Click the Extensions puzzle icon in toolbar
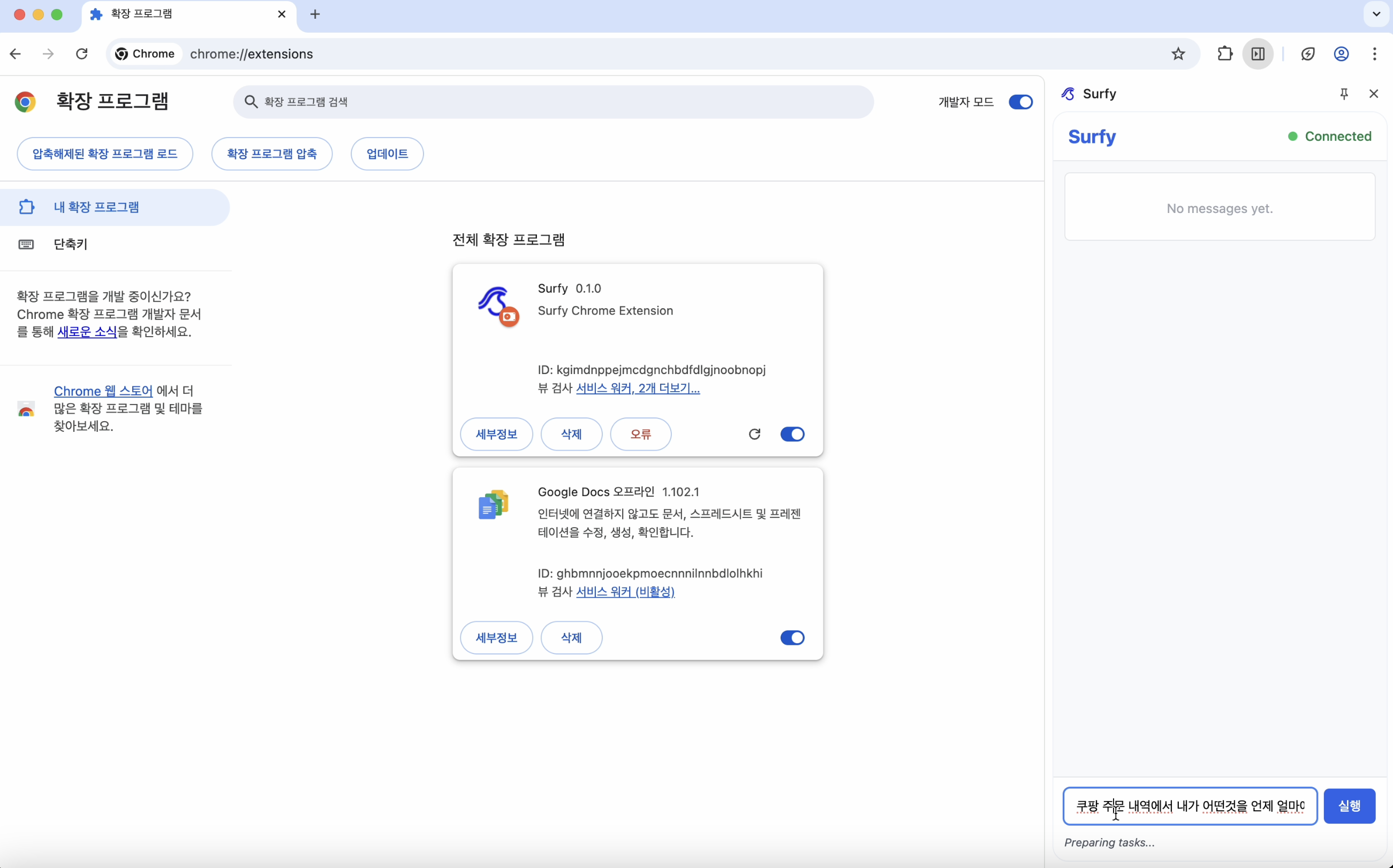This screenshot has width=1393, height=868. coord(1225,54)
